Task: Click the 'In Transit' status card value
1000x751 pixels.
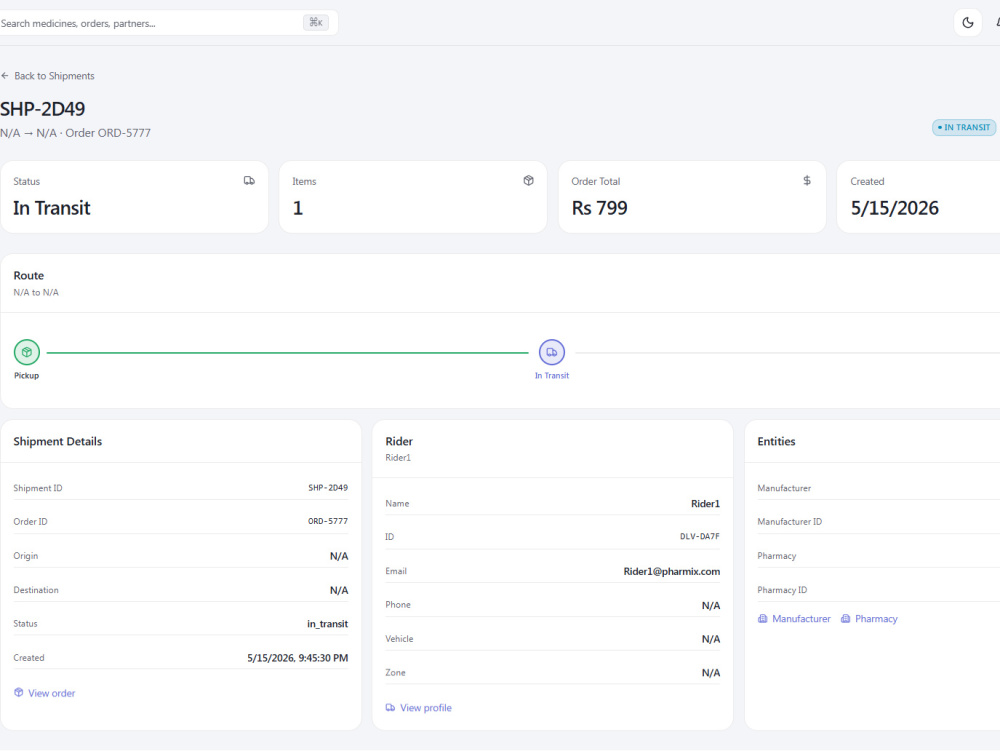Action: click(x=52, y=208)
